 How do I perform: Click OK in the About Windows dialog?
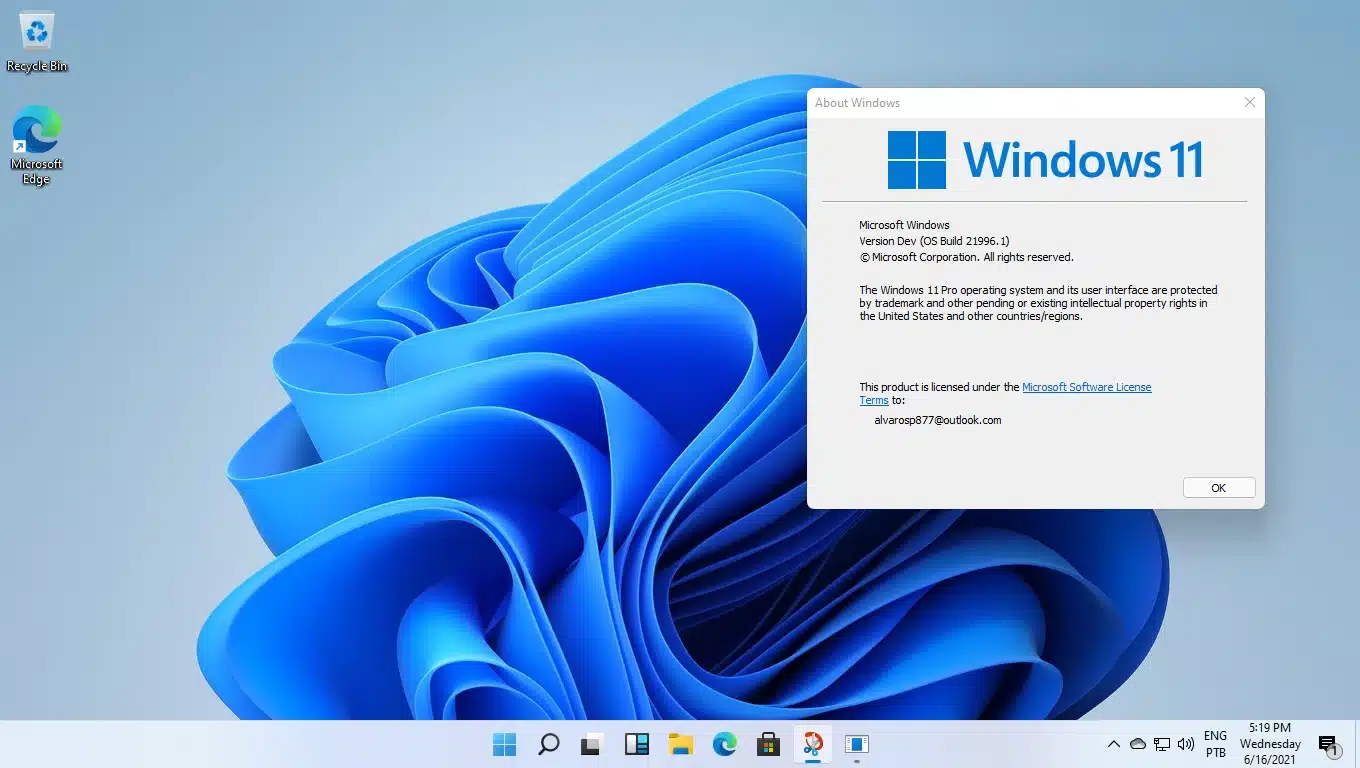click(1218, 488)
